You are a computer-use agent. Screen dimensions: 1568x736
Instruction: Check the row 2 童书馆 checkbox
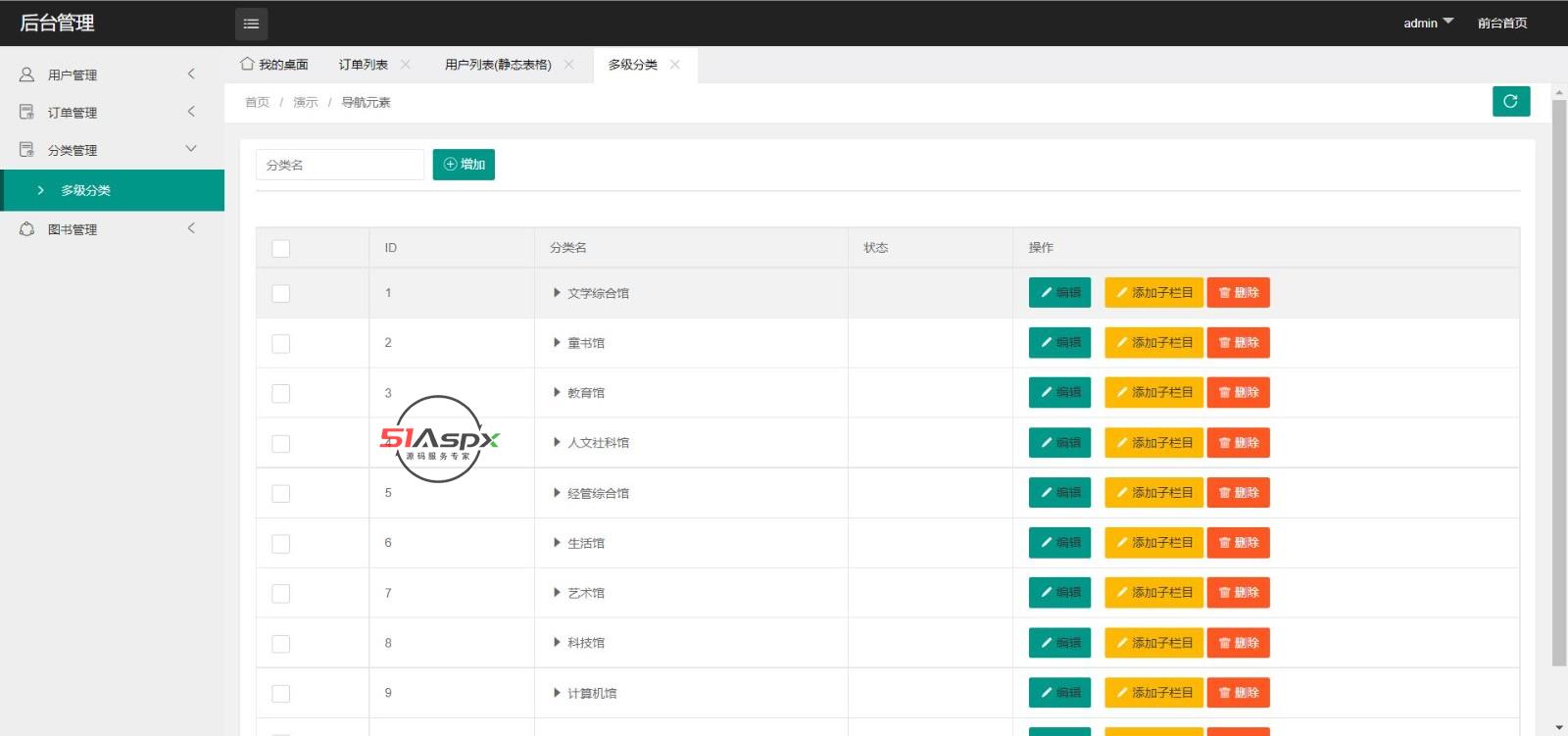tap(281, 343)
